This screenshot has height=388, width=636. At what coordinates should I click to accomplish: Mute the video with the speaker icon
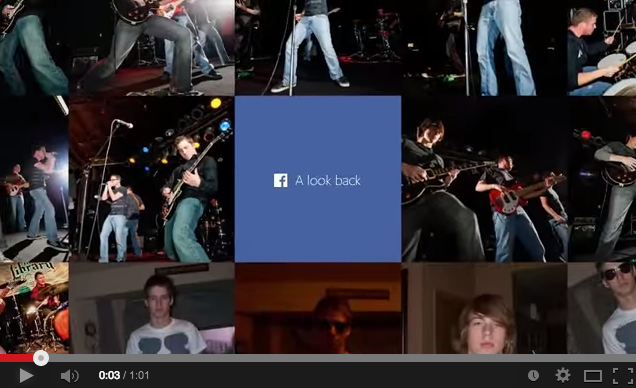point(69,376)
